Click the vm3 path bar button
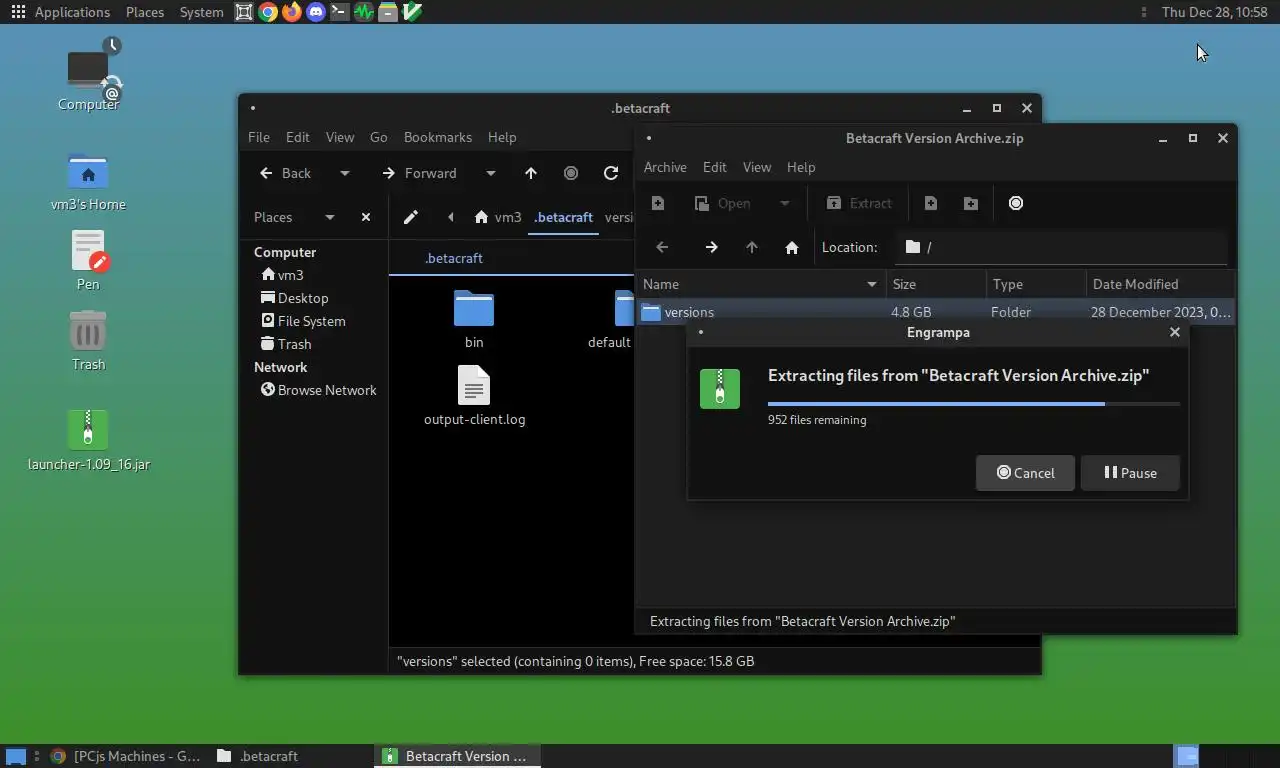Viewport: 1280px width, 768px height. click(x=497, y=217)
